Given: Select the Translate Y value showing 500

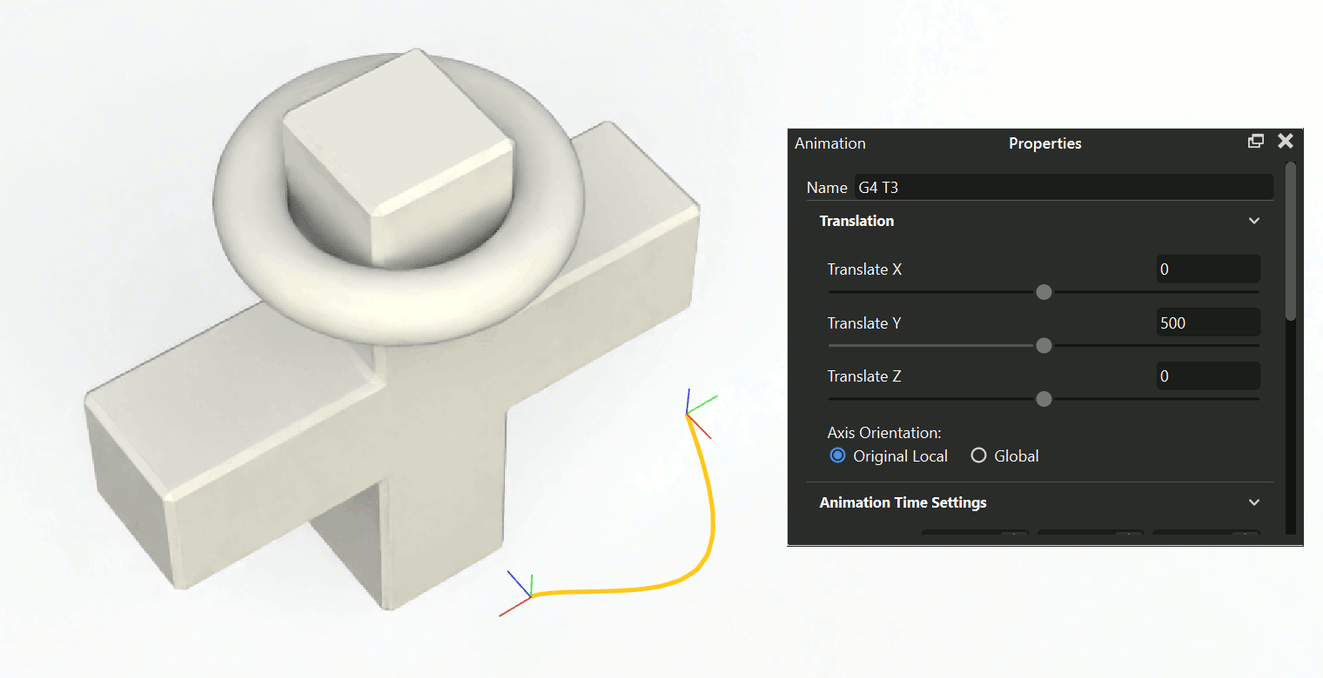Looking at the screenshot, I should pyautogui.click(x=1207, y=322).
